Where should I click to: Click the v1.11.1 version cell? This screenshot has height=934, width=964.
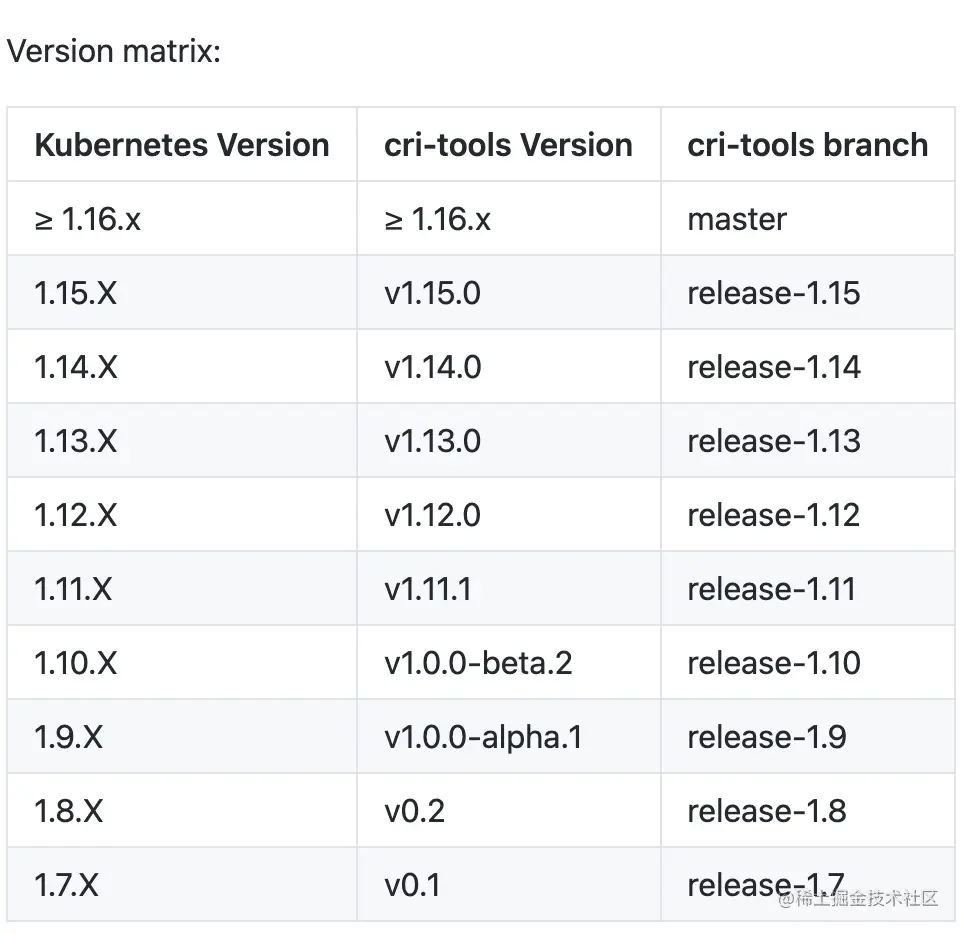(x=427, y=589)
